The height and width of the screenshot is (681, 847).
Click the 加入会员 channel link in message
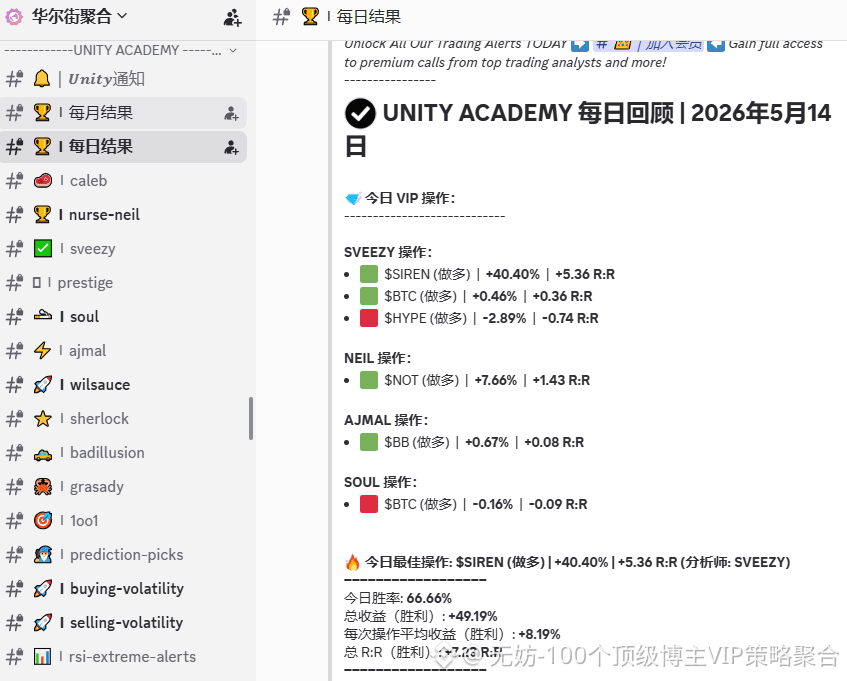point(648,44)
